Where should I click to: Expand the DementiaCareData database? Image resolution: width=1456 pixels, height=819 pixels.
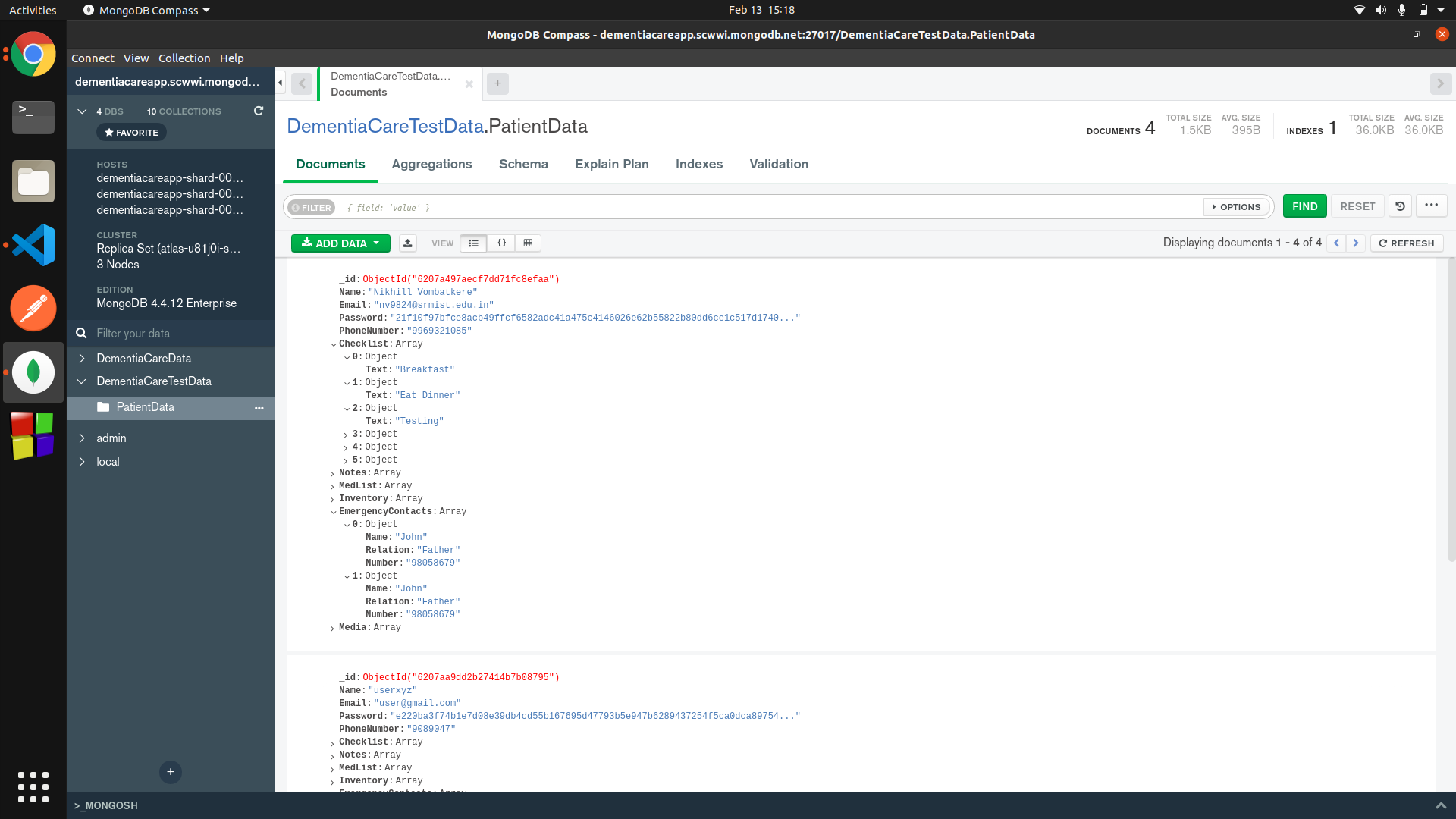click(82, 358)
